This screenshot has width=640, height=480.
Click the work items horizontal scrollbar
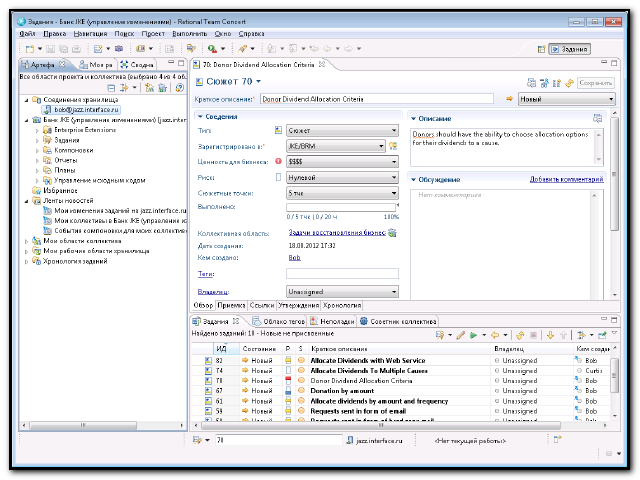click(380, 425)
